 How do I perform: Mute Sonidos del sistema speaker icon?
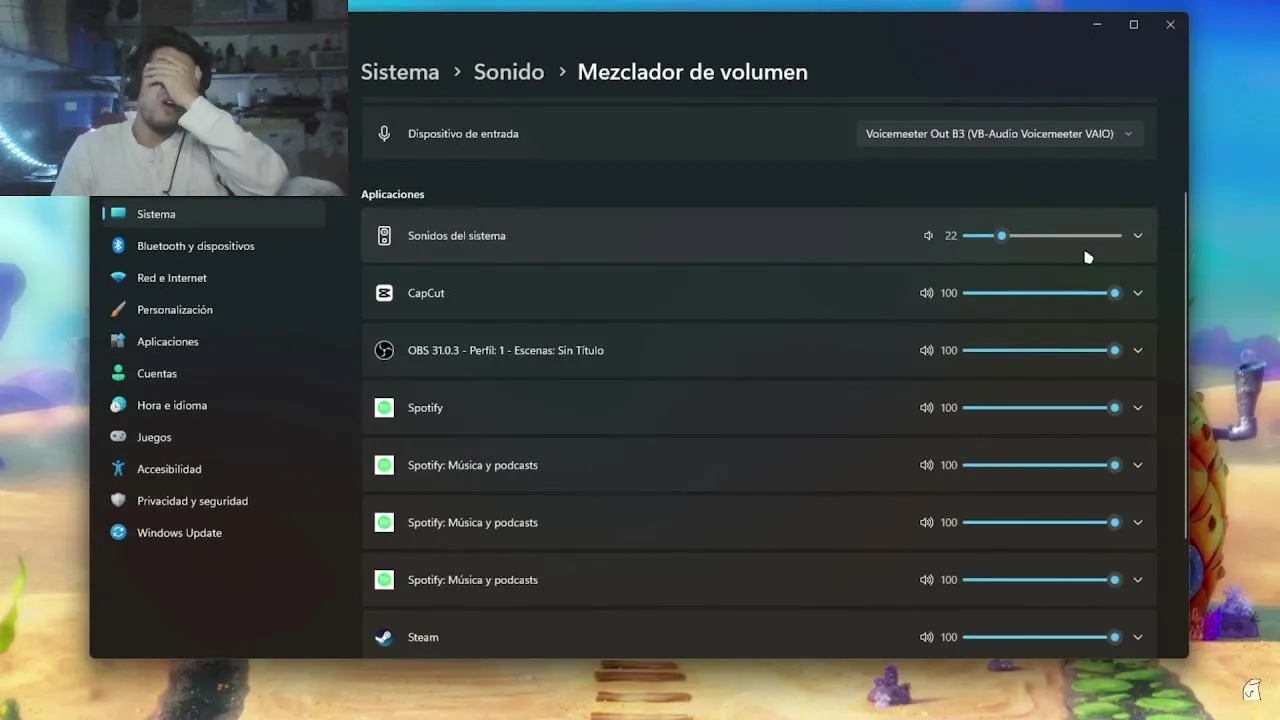click(x=928, y=236)
